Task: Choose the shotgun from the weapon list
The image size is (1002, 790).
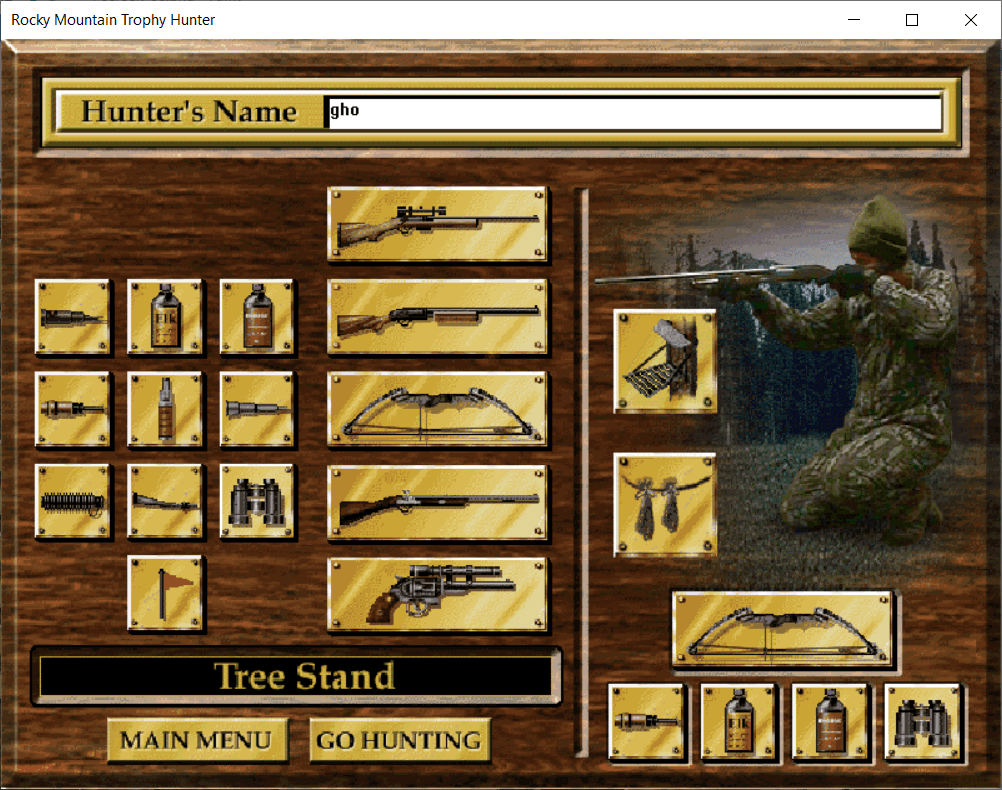Action: 438,316
